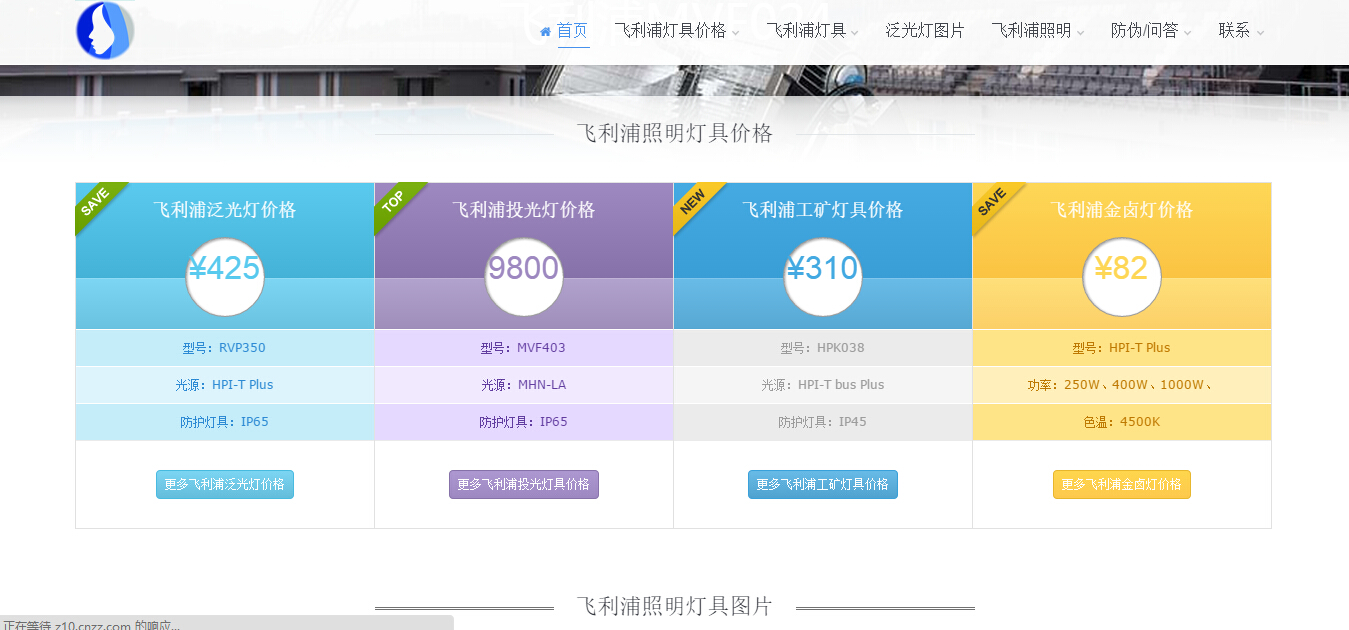This screenshot has width=1349, height=630.
Task: Click the 更多飞利浦泛光灯价格 button
Action: coord(225,484)
